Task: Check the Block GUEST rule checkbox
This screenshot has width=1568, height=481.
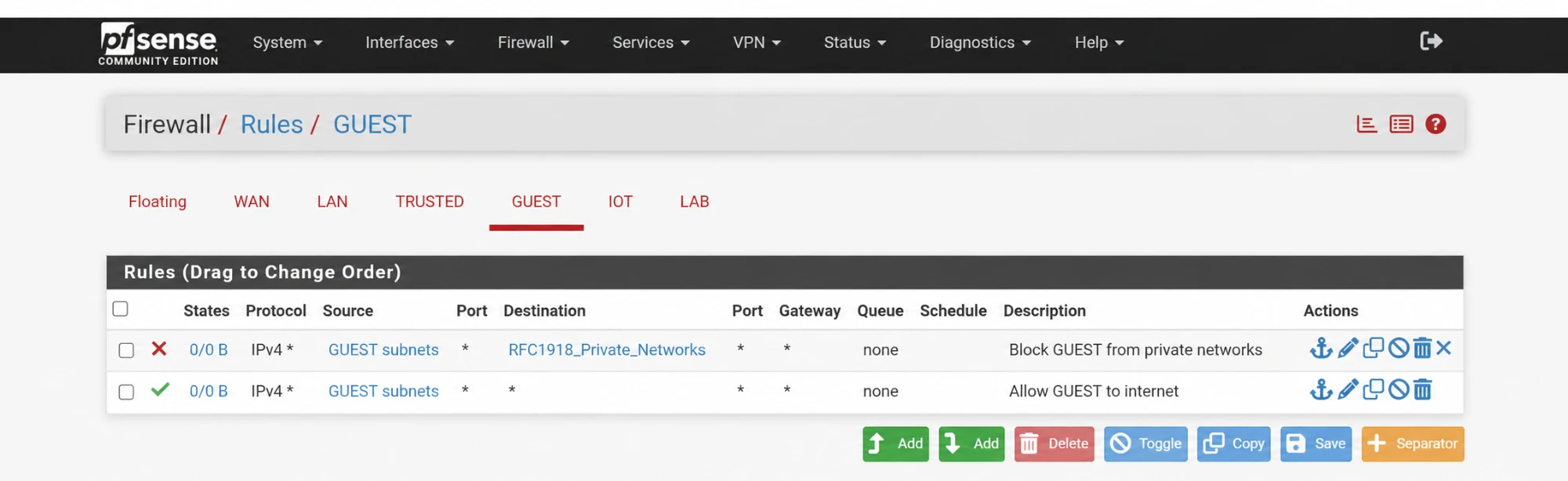Action: click(126, 350)
